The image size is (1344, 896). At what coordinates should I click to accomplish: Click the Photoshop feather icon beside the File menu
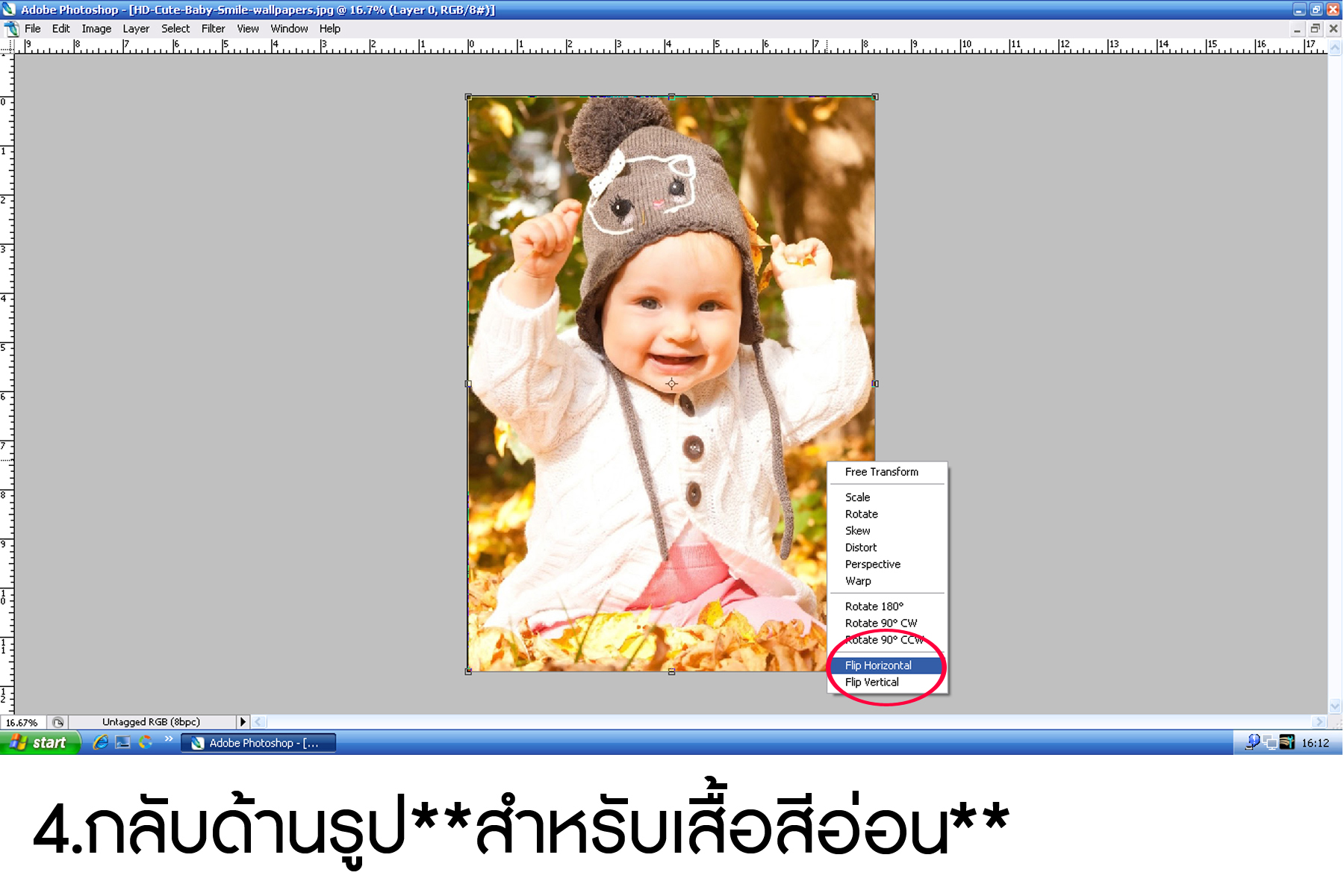(x=10, y=28)
